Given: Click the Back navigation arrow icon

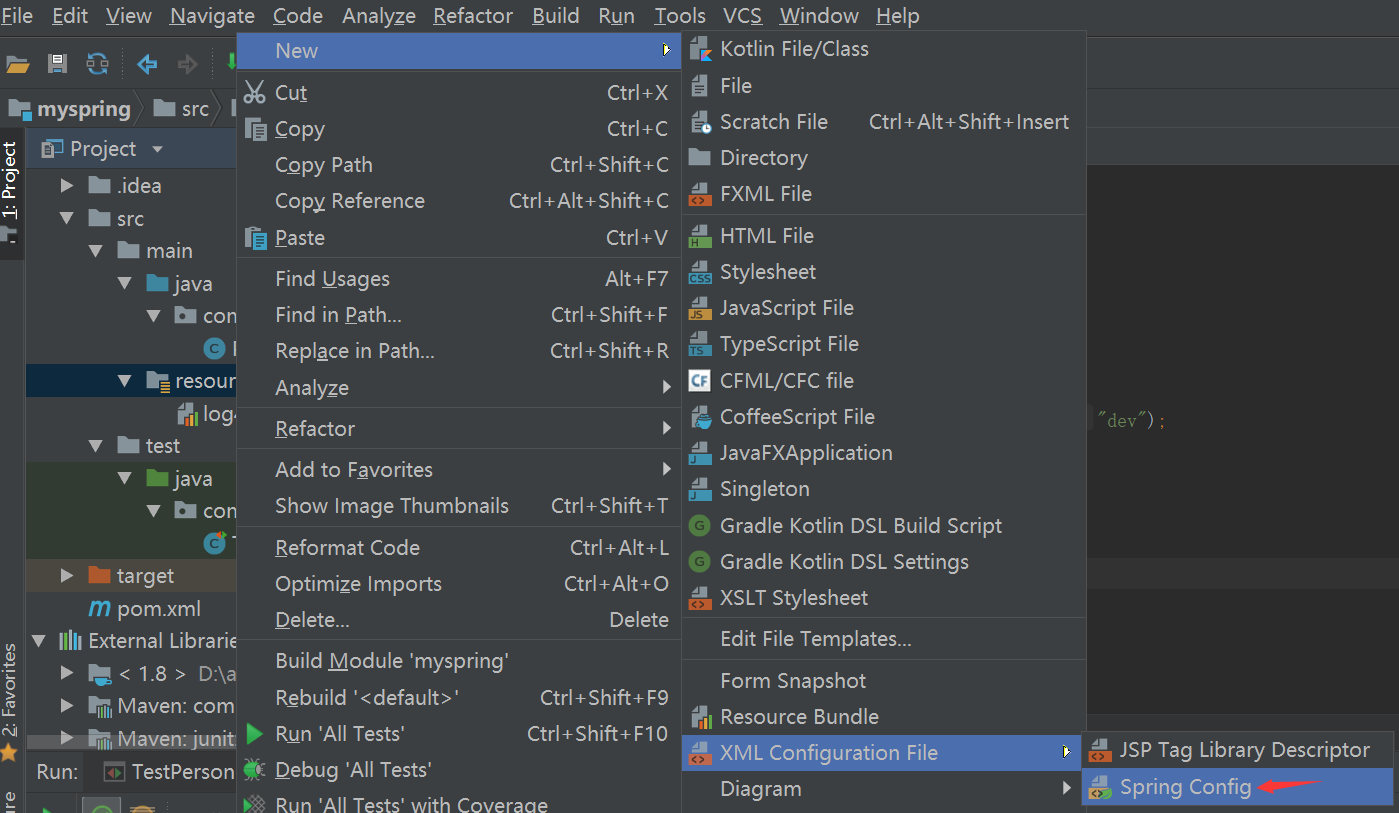Looking at the screenshot, I should 147,64.
